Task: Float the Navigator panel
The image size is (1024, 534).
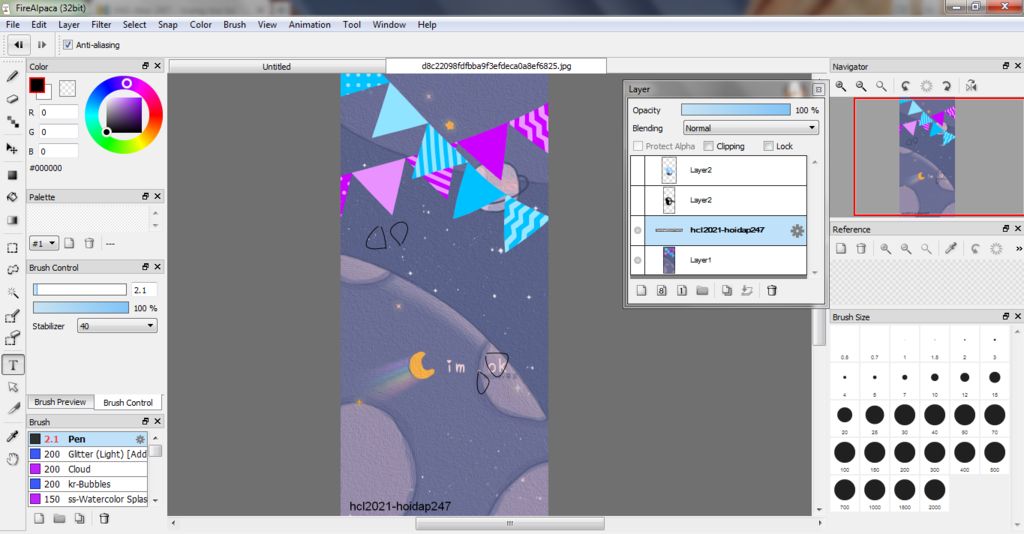Action: pos(1006,66)
